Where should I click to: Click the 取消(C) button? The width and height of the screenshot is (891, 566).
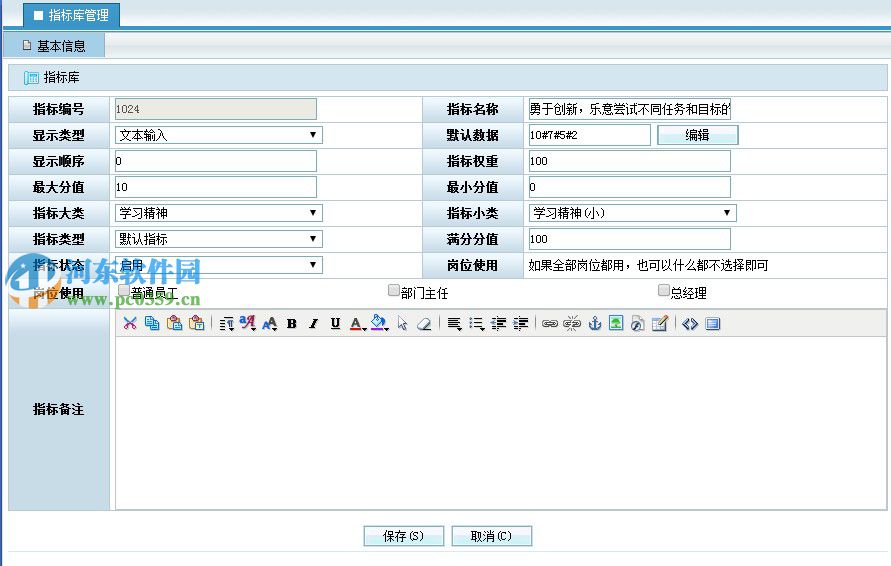[x=492, y=536]
